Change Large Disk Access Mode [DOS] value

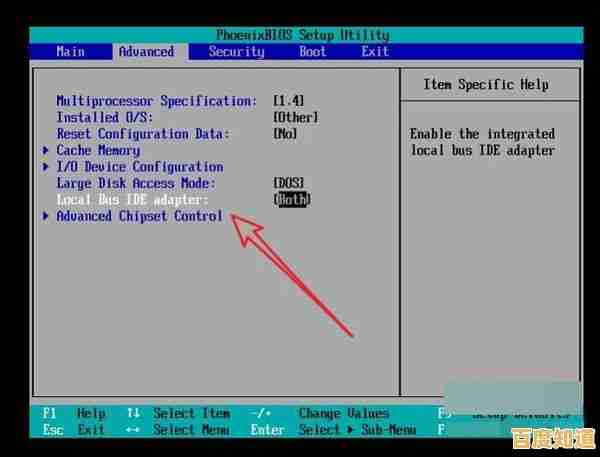pyautogui.click(x=289, y=183)
